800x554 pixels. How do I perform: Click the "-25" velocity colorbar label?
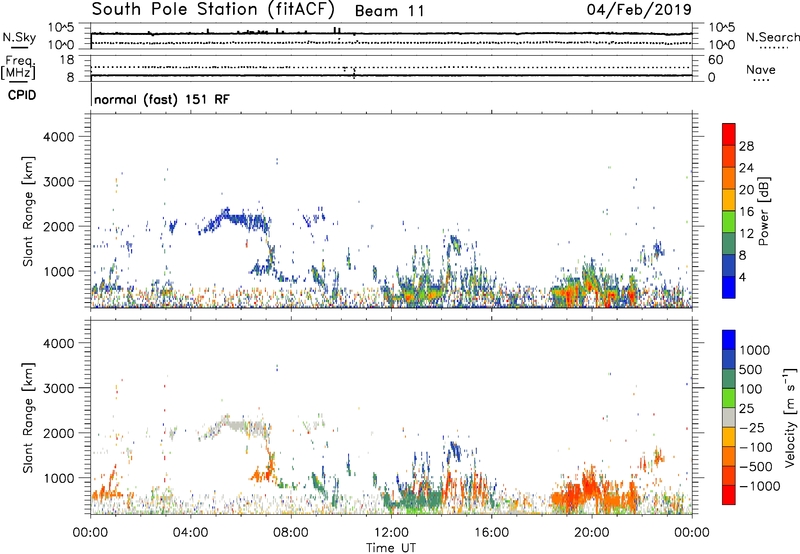(x=751, y=428)
